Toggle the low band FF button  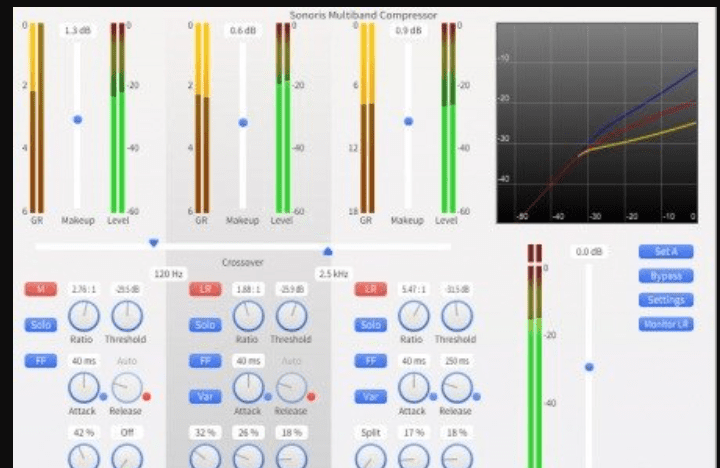41,361
